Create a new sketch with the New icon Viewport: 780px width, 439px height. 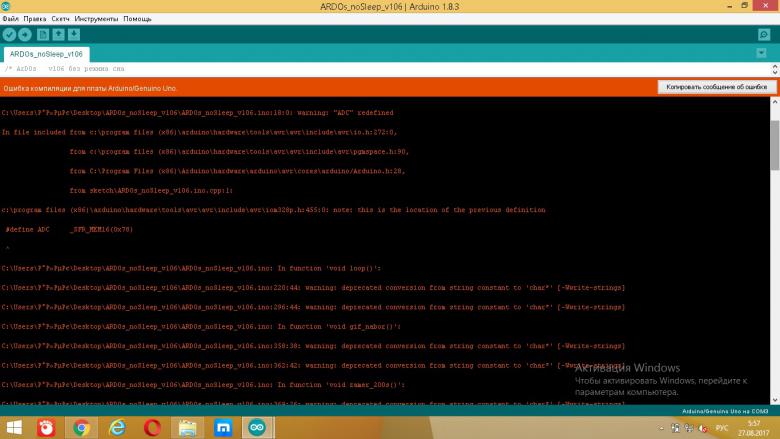click(43, 34)
